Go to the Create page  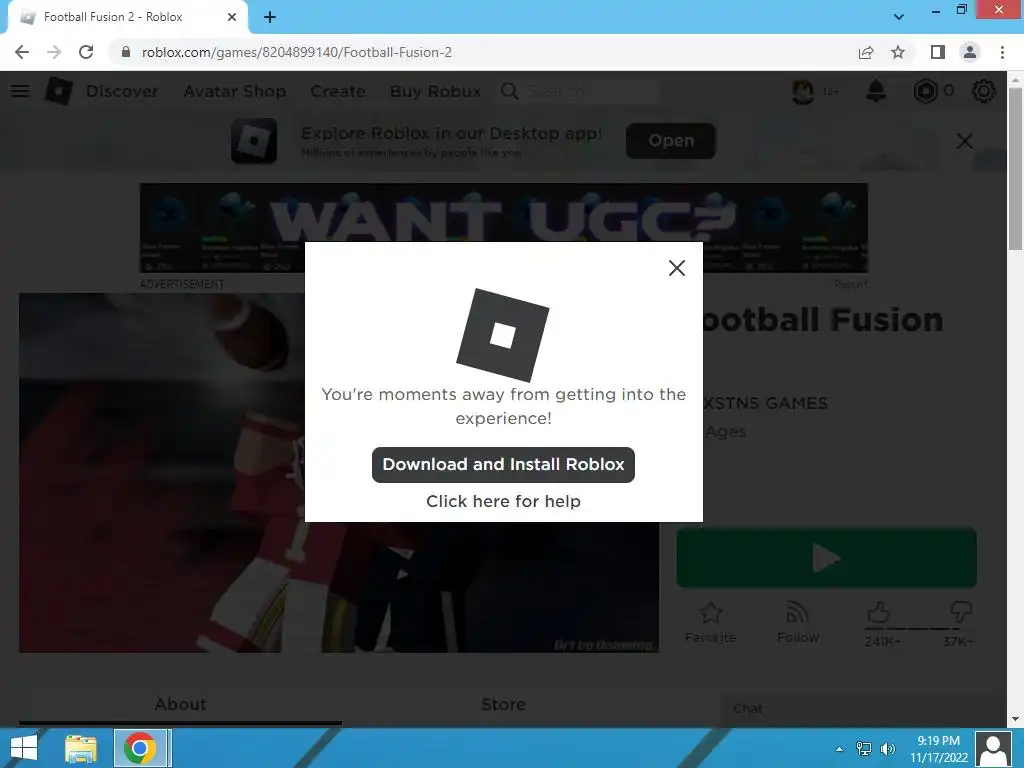tap(338, 91)
